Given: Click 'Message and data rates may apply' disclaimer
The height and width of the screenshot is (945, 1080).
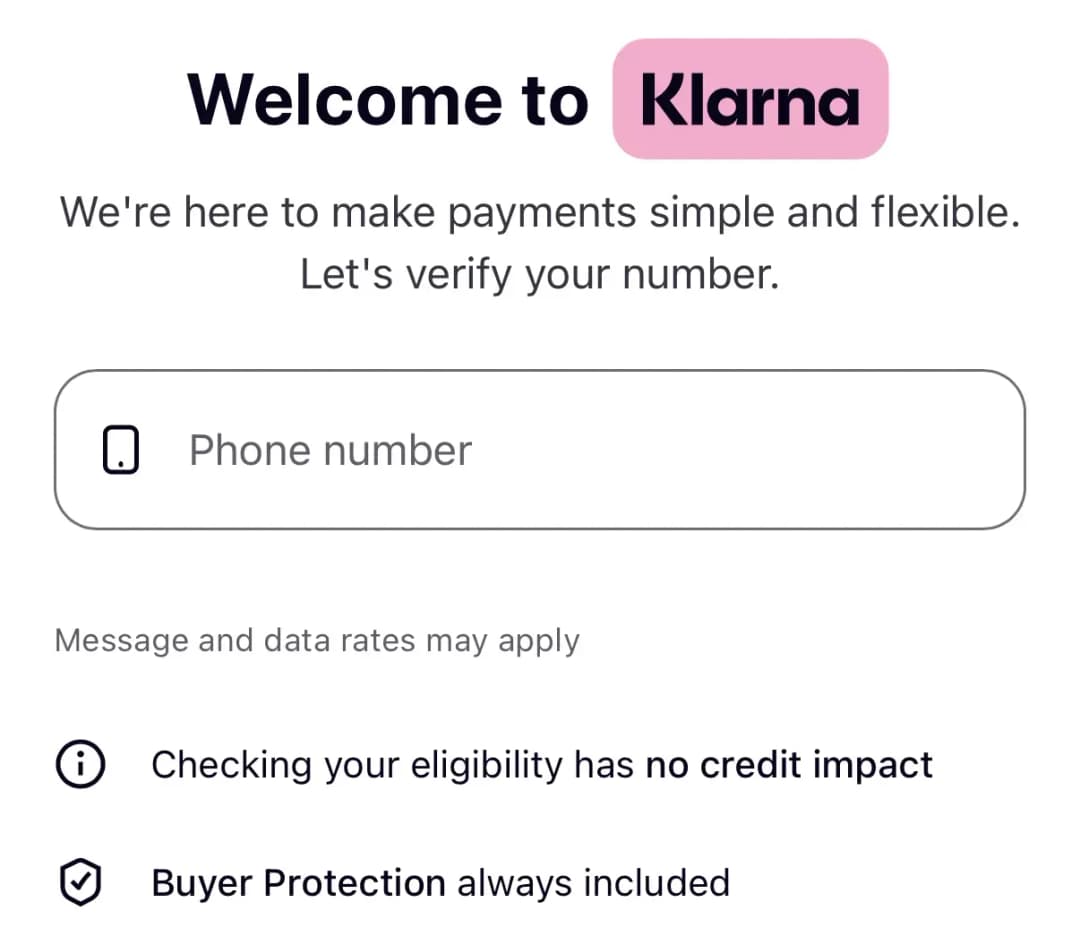Looking at the screenshot, I should [x=318, y=640].
